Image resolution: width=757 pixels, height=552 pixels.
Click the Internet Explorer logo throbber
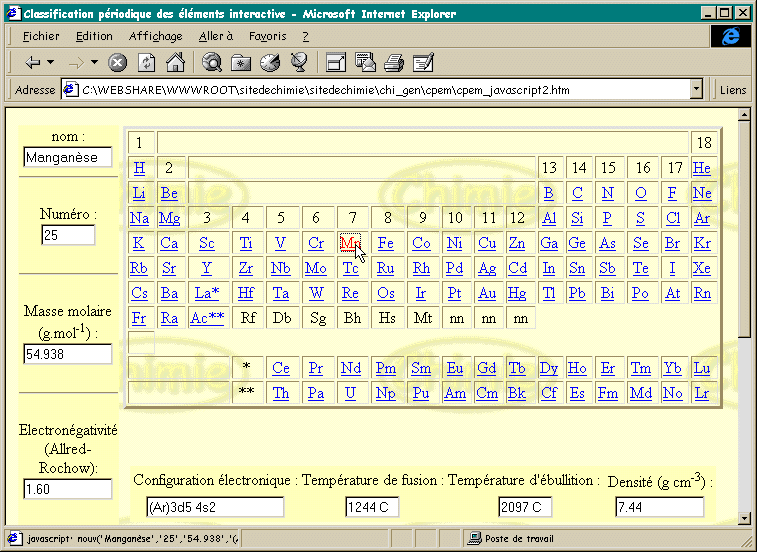(x=730, y=36)
